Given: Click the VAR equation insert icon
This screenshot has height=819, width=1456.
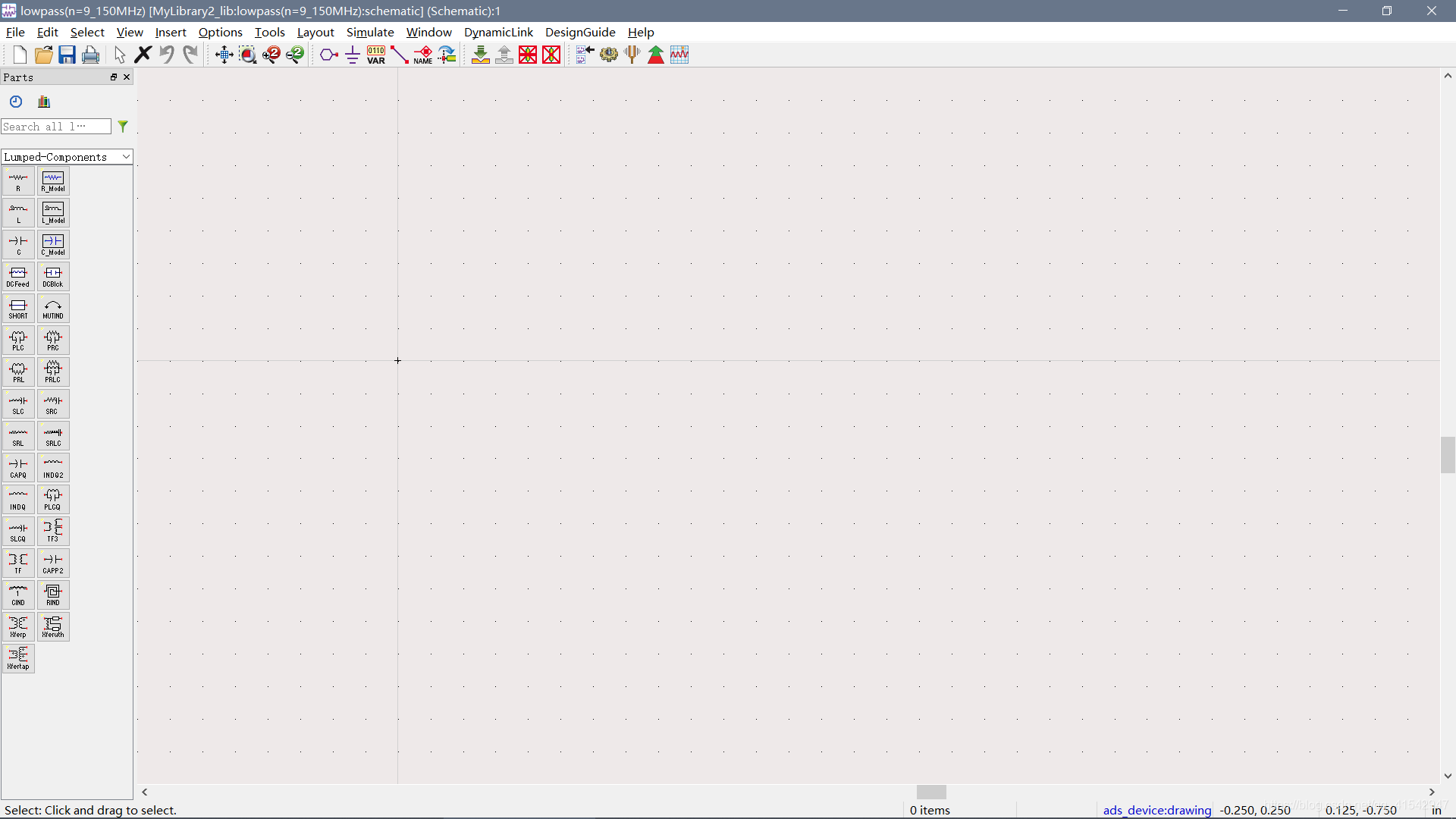Looking at the screenshot, I should click(x=376, y=55).
